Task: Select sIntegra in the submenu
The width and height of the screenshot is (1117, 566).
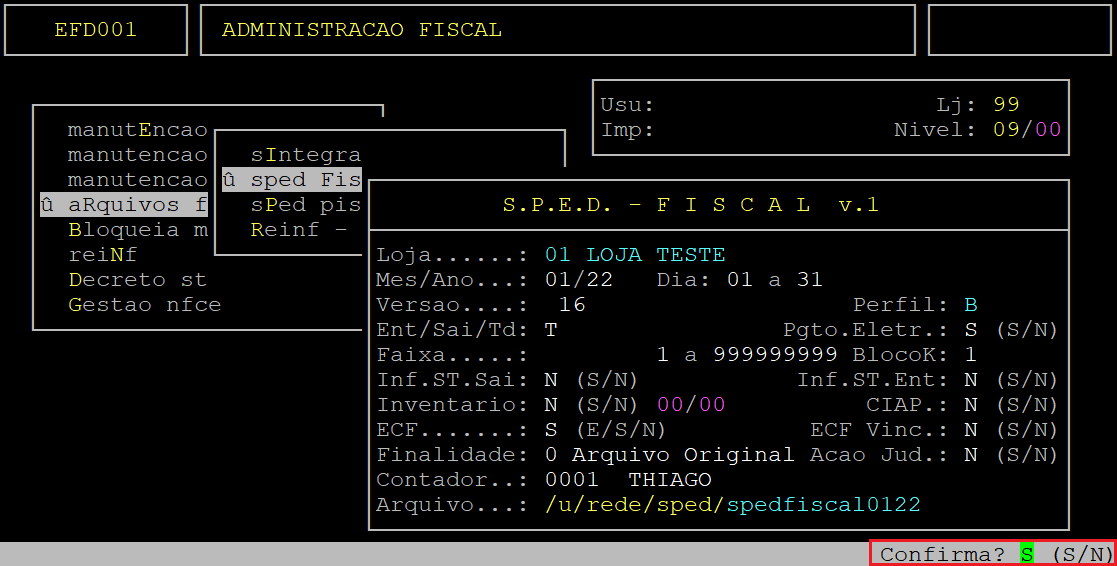Action: point(306,155)
